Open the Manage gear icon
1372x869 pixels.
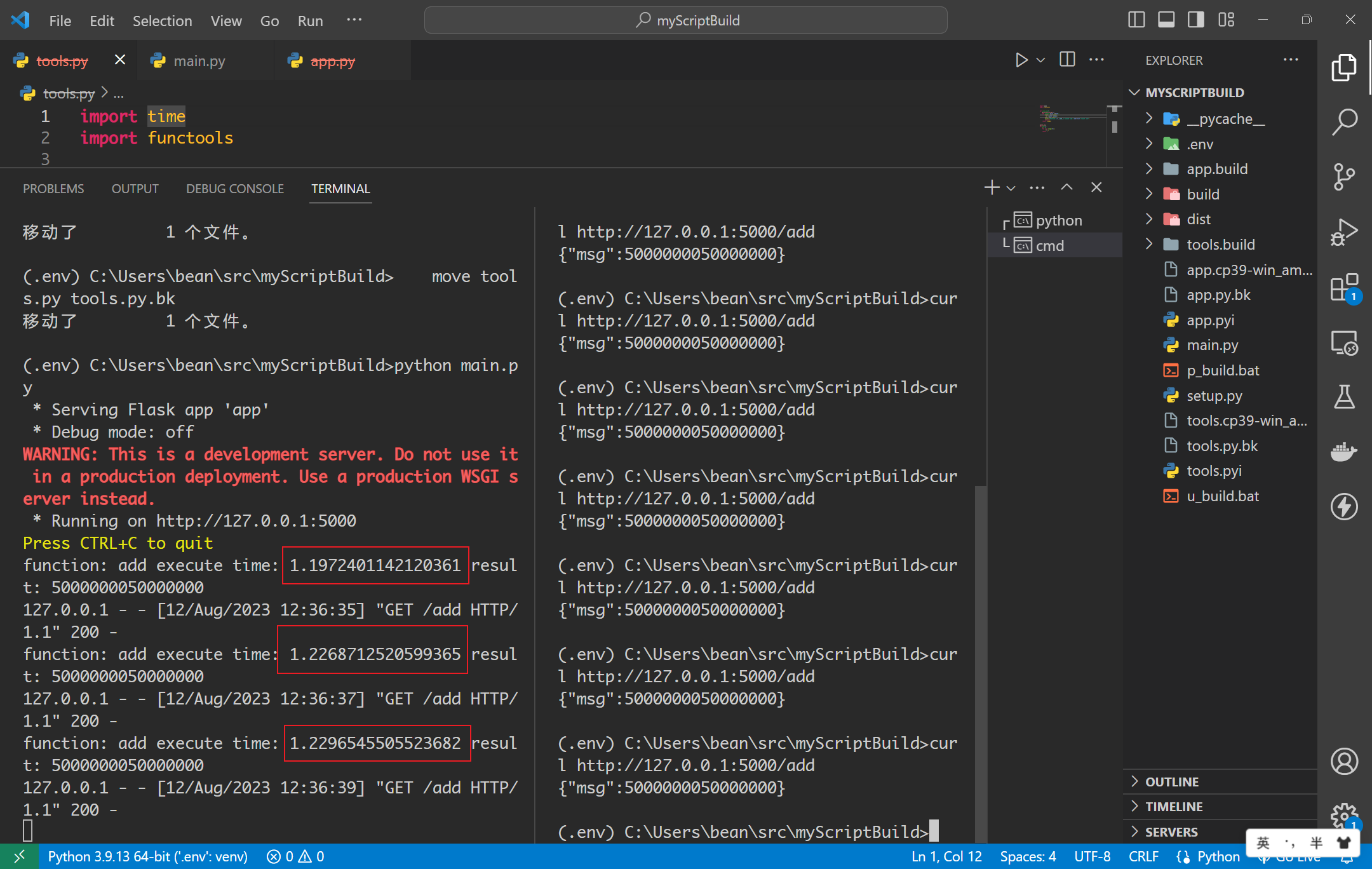[x=1344, y=815]
